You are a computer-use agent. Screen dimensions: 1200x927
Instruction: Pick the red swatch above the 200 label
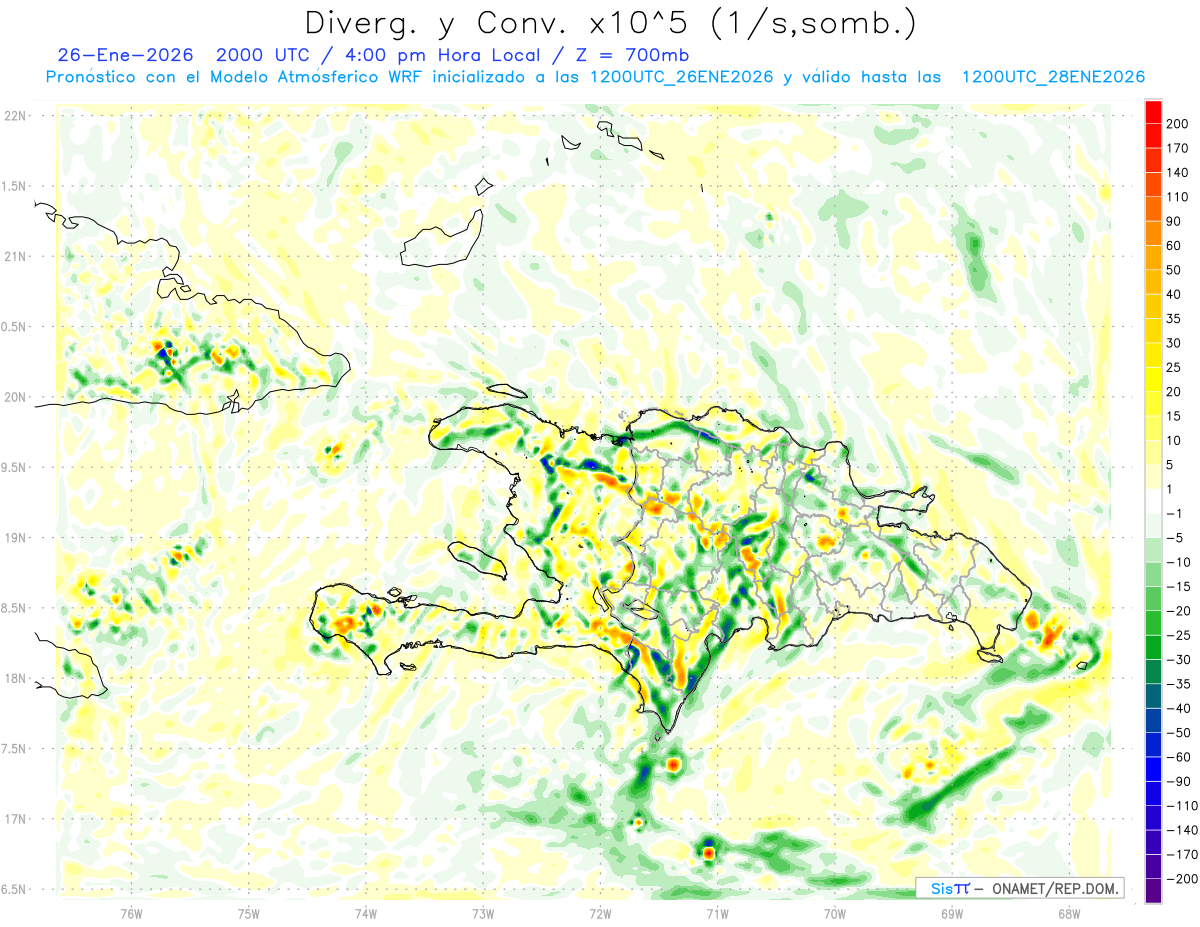(x=1153, y=112)
